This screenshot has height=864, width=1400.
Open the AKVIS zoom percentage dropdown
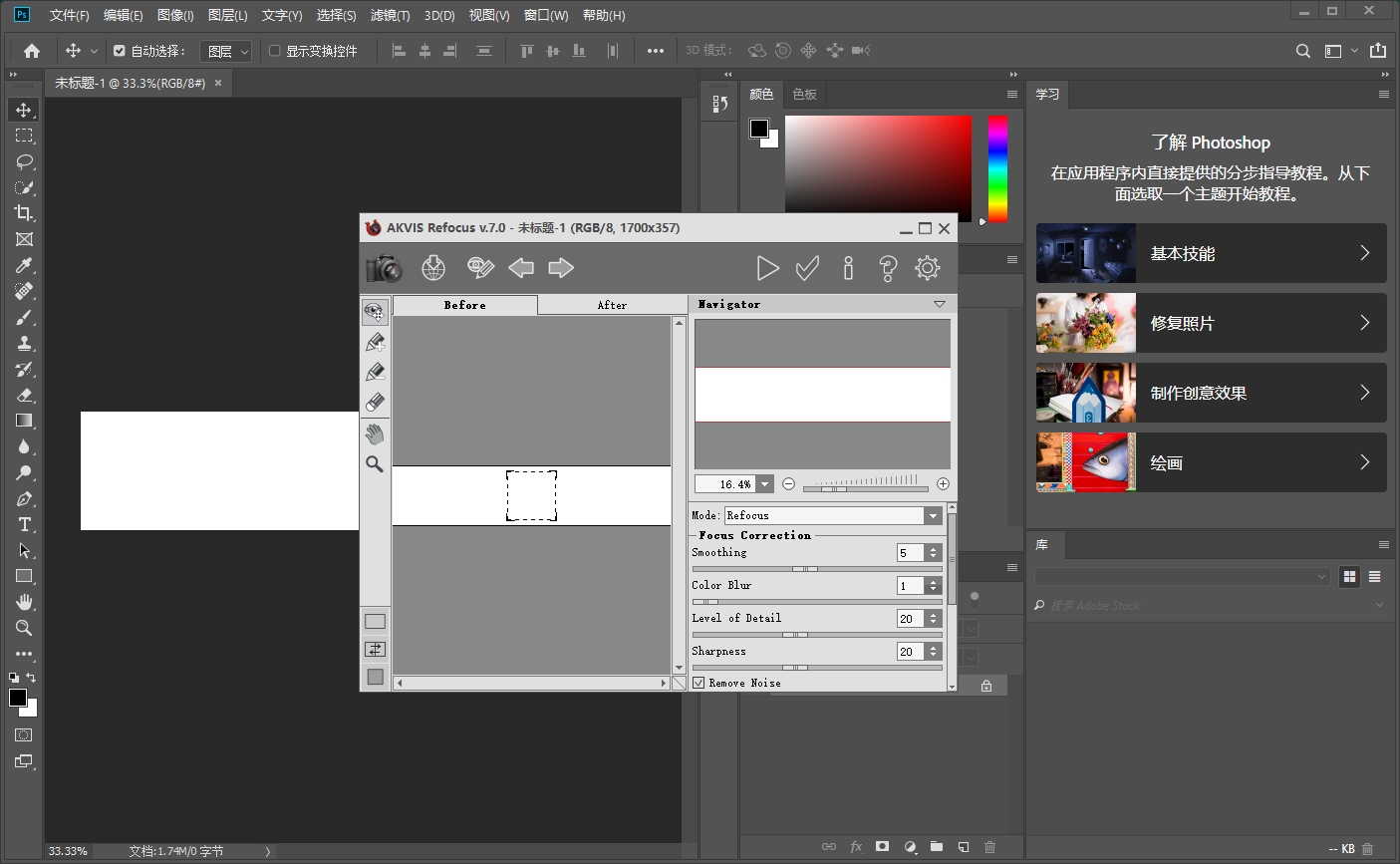765,484
